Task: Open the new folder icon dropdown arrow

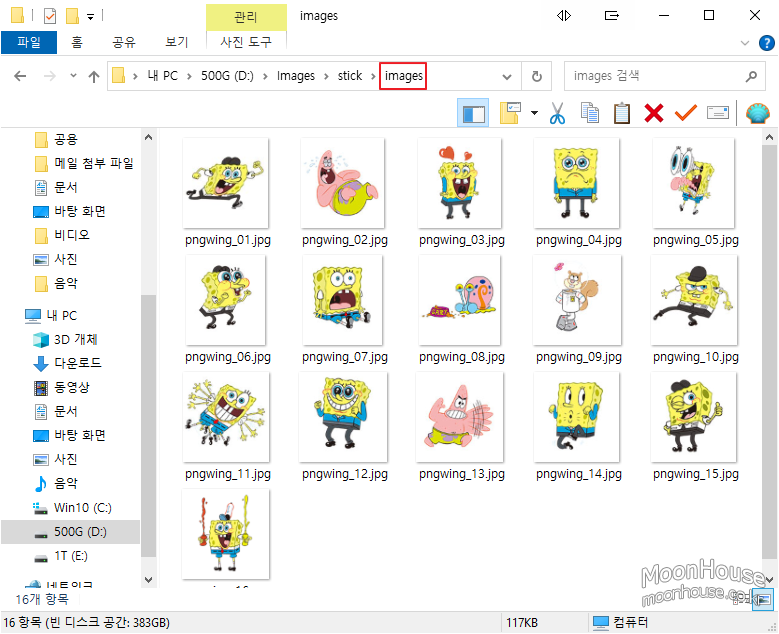Action: tap(534, 113)
